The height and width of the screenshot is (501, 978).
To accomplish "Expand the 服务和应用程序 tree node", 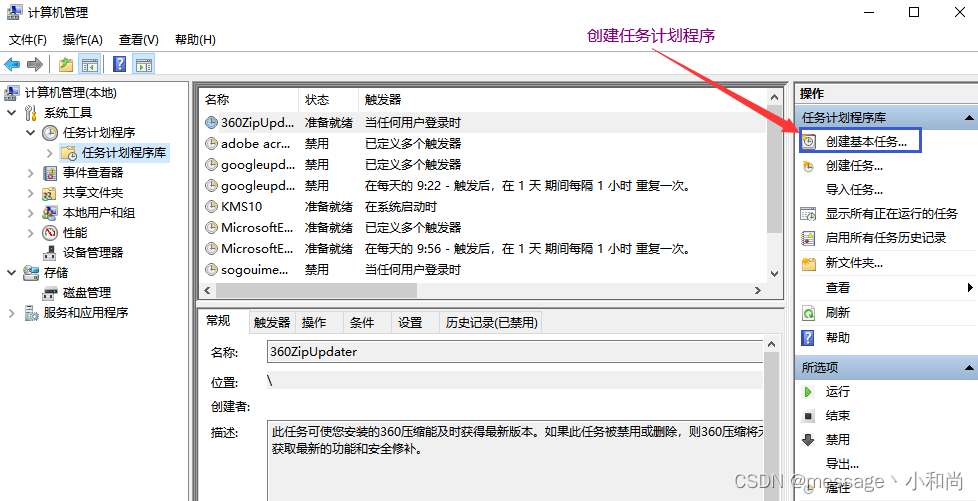I will (x=11, y=313).
